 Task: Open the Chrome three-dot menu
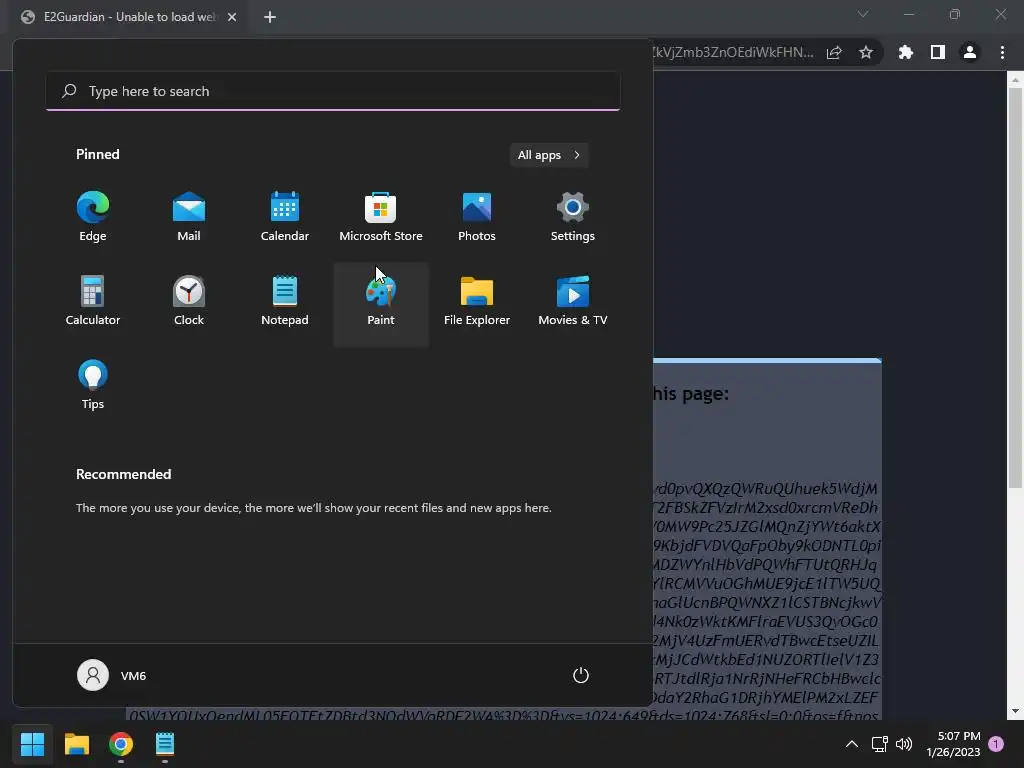pos(1002,53)
